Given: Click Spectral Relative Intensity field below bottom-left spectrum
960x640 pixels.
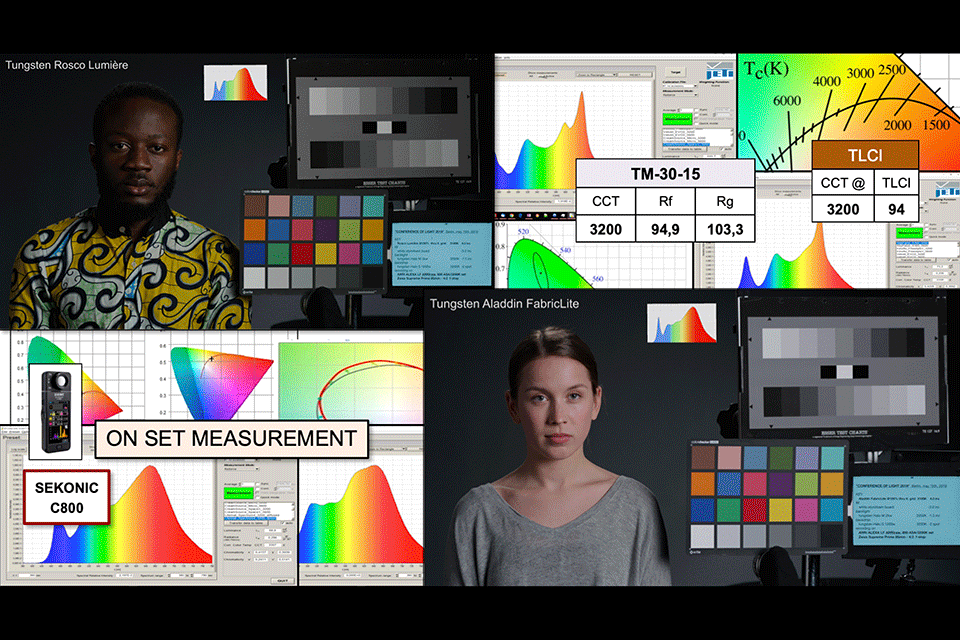Looking at the screenshot, I should pos(126,576).
